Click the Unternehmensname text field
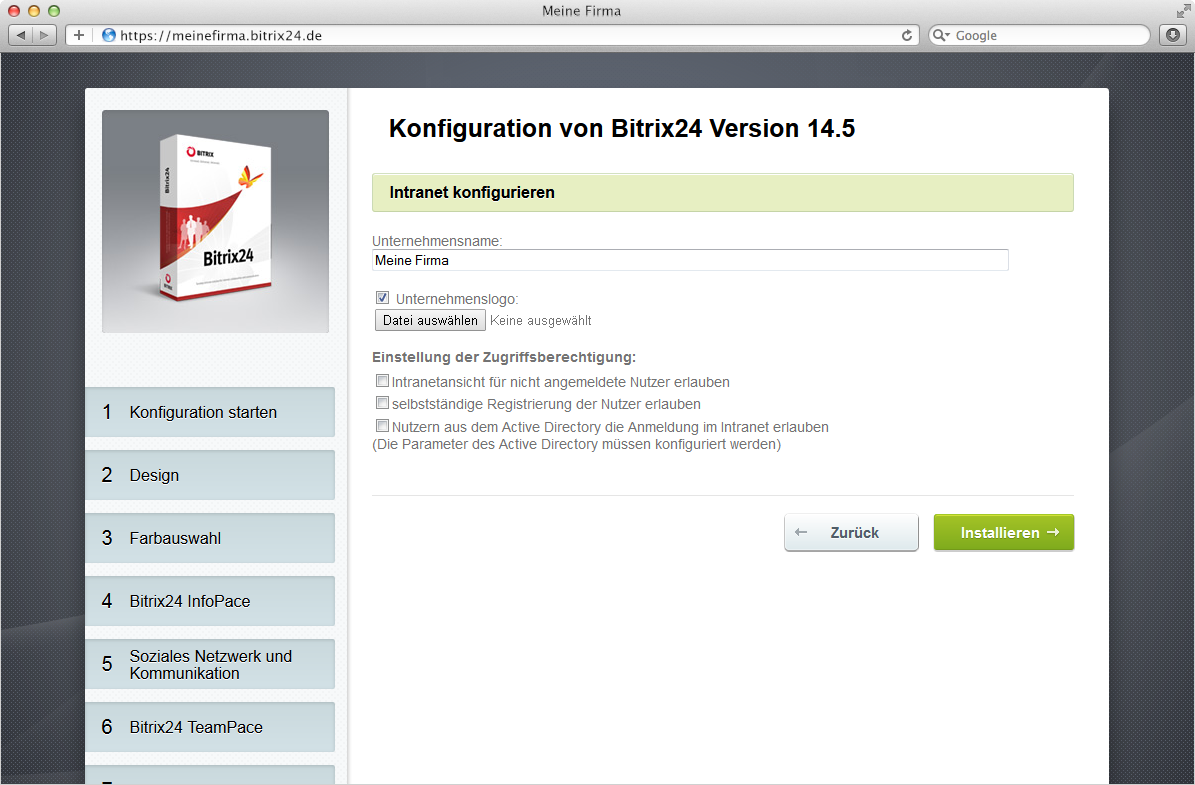The image size is (1195, 785). click(x=690, y=260)
